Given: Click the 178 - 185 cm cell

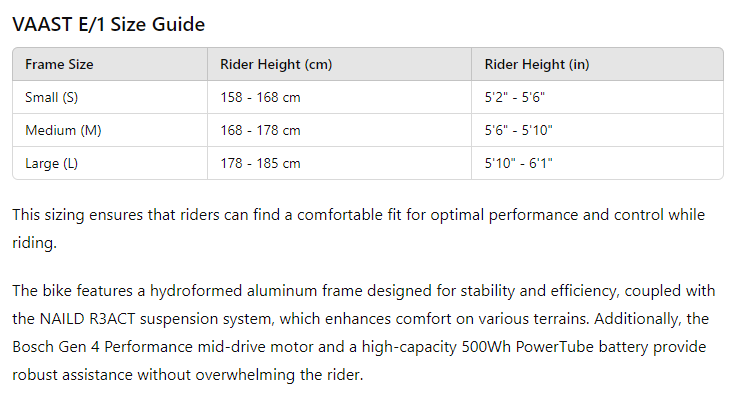Looking at the screenshot, I should click(x=260, y=163).
